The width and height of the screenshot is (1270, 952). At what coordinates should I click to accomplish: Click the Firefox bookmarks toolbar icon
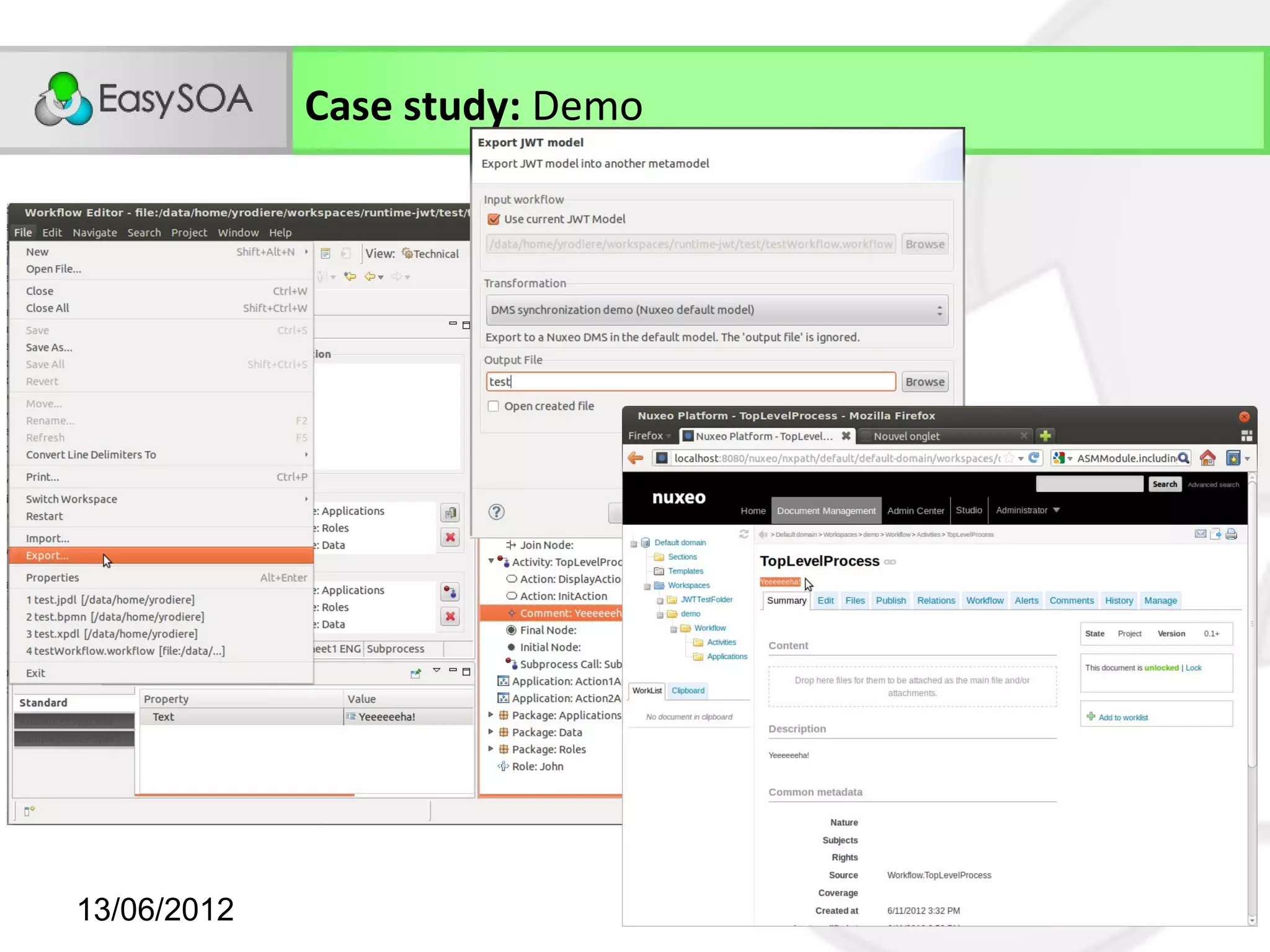click(x=1233, y=458)
